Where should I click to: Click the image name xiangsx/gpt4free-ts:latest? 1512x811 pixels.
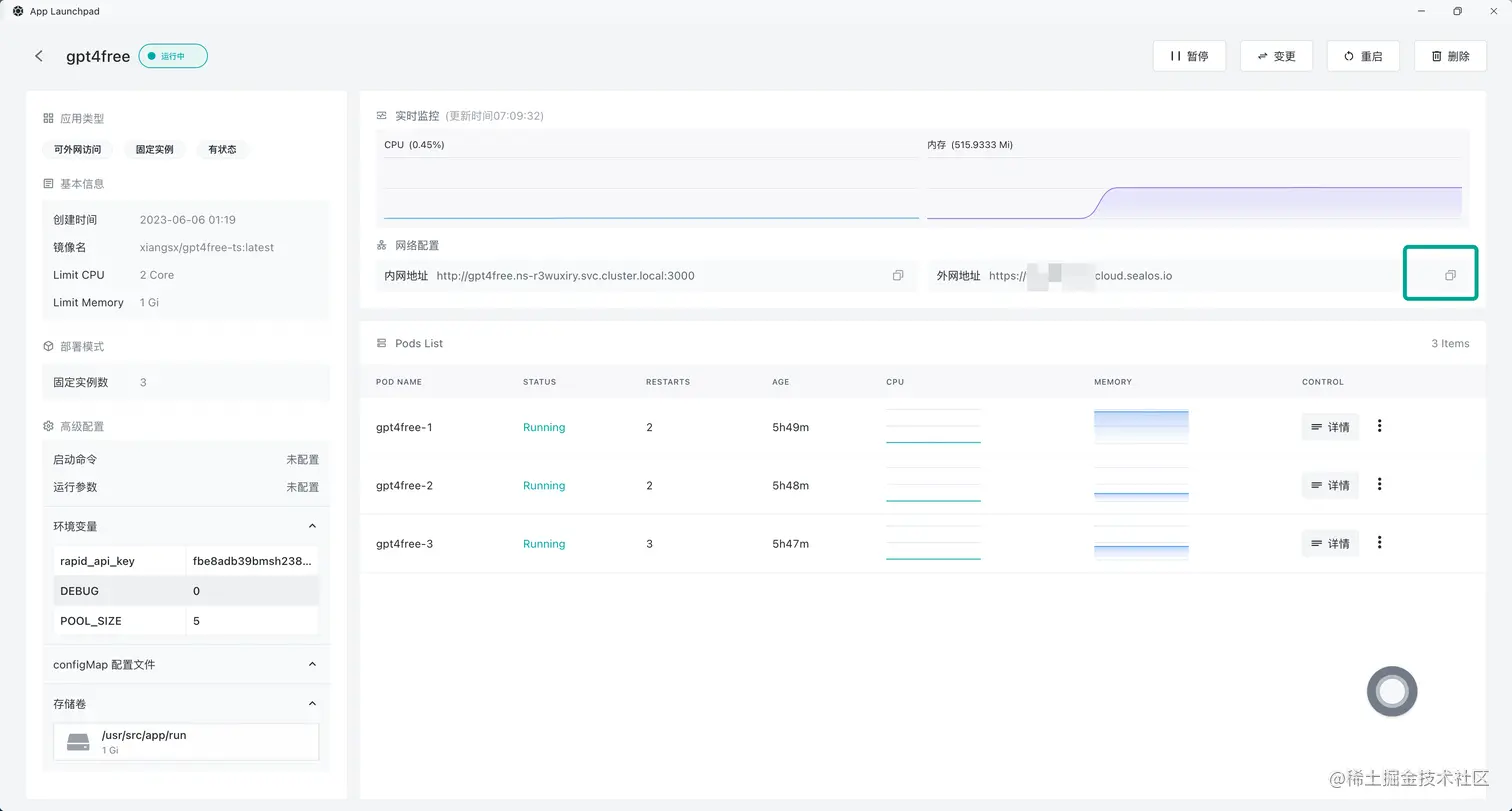tap(207, 247)
